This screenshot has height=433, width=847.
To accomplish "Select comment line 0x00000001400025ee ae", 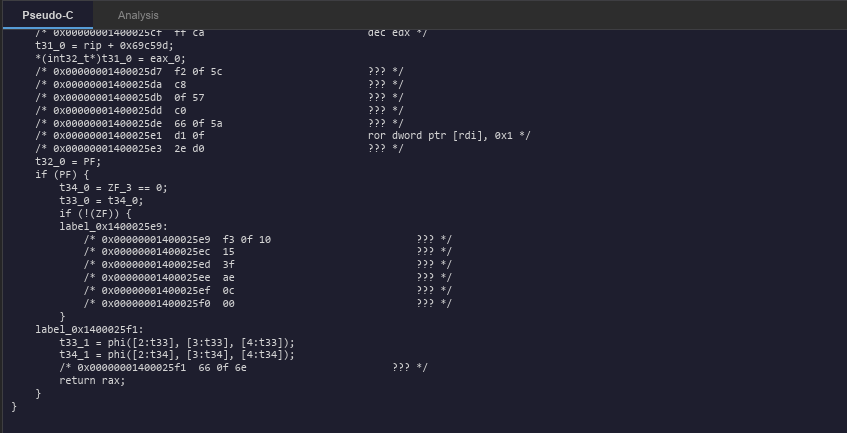I will [x=268, y=277].
